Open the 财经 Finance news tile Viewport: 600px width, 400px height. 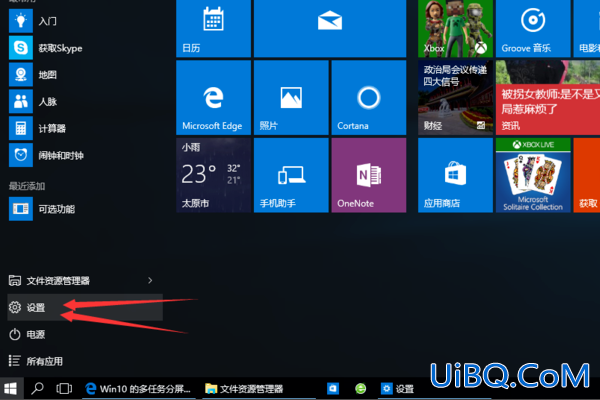[455, 98]
